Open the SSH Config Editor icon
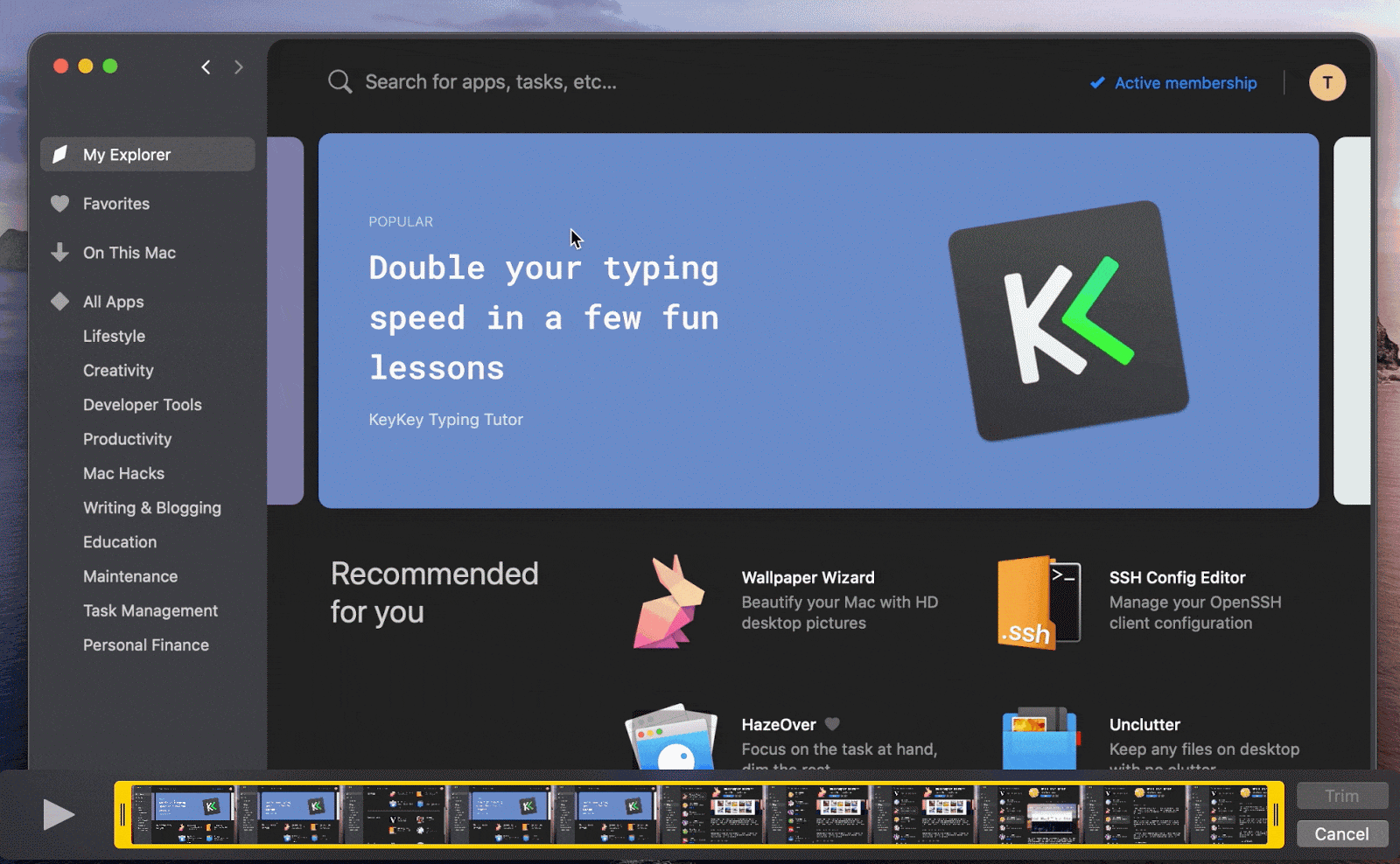 [x=1039, y=603]
